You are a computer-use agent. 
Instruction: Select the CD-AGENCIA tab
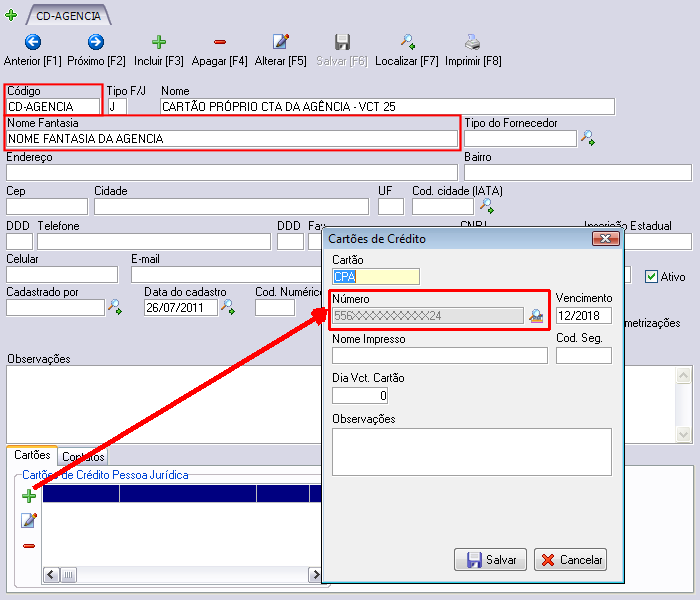(68, 16)
